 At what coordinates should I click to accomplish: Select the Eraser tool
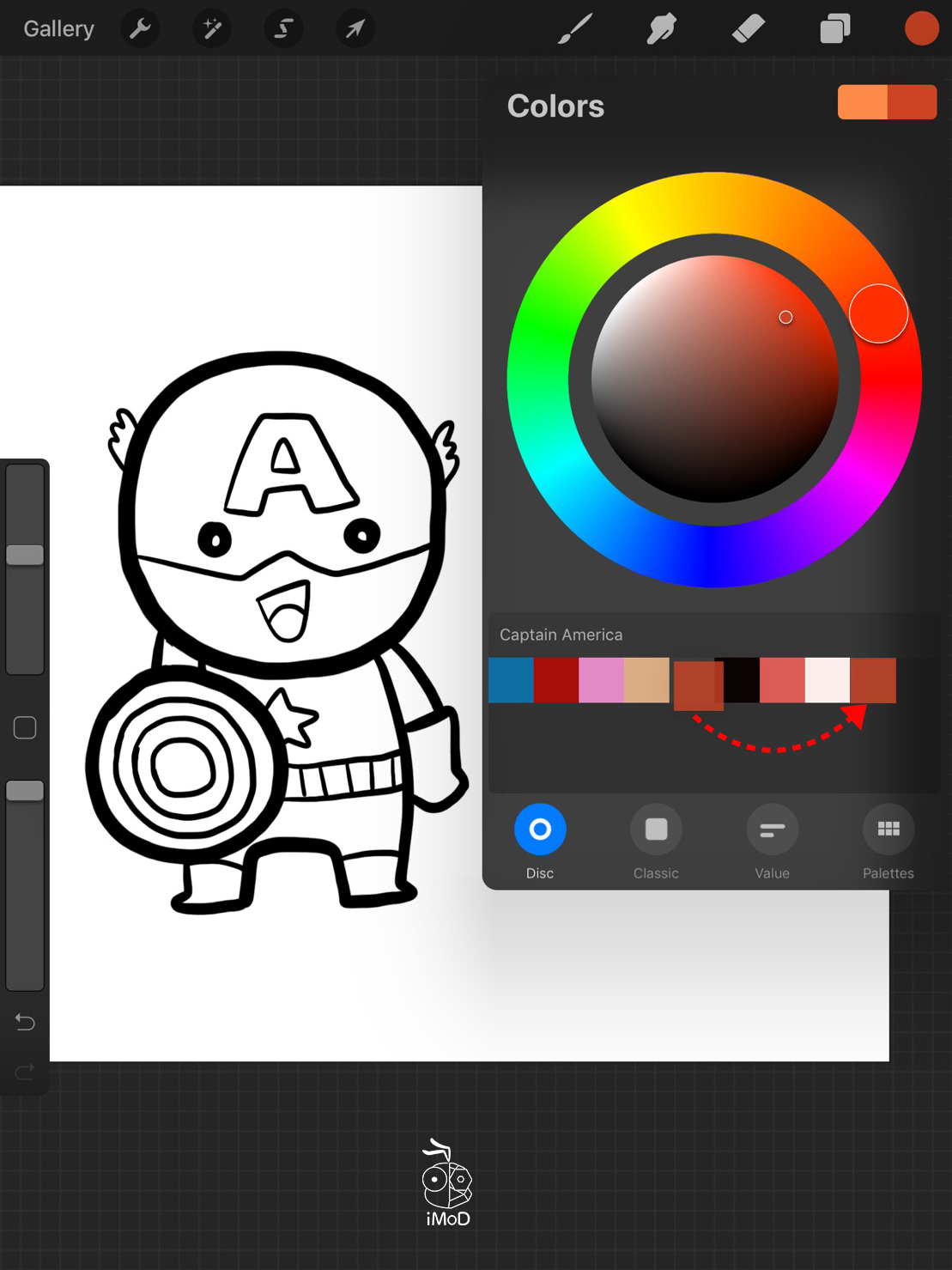tap(749, 29)
